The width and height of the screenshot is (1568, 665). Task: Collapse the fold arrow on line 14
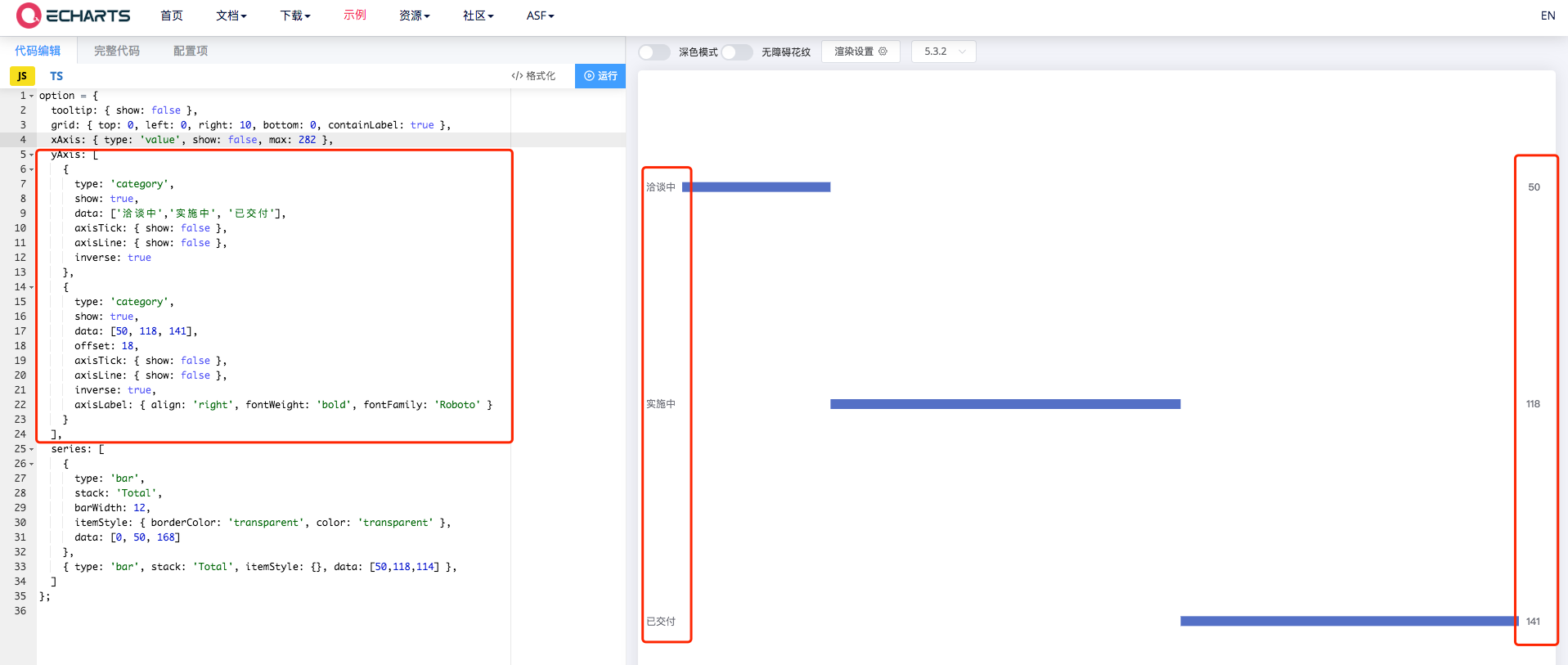[x=32, y=287]
